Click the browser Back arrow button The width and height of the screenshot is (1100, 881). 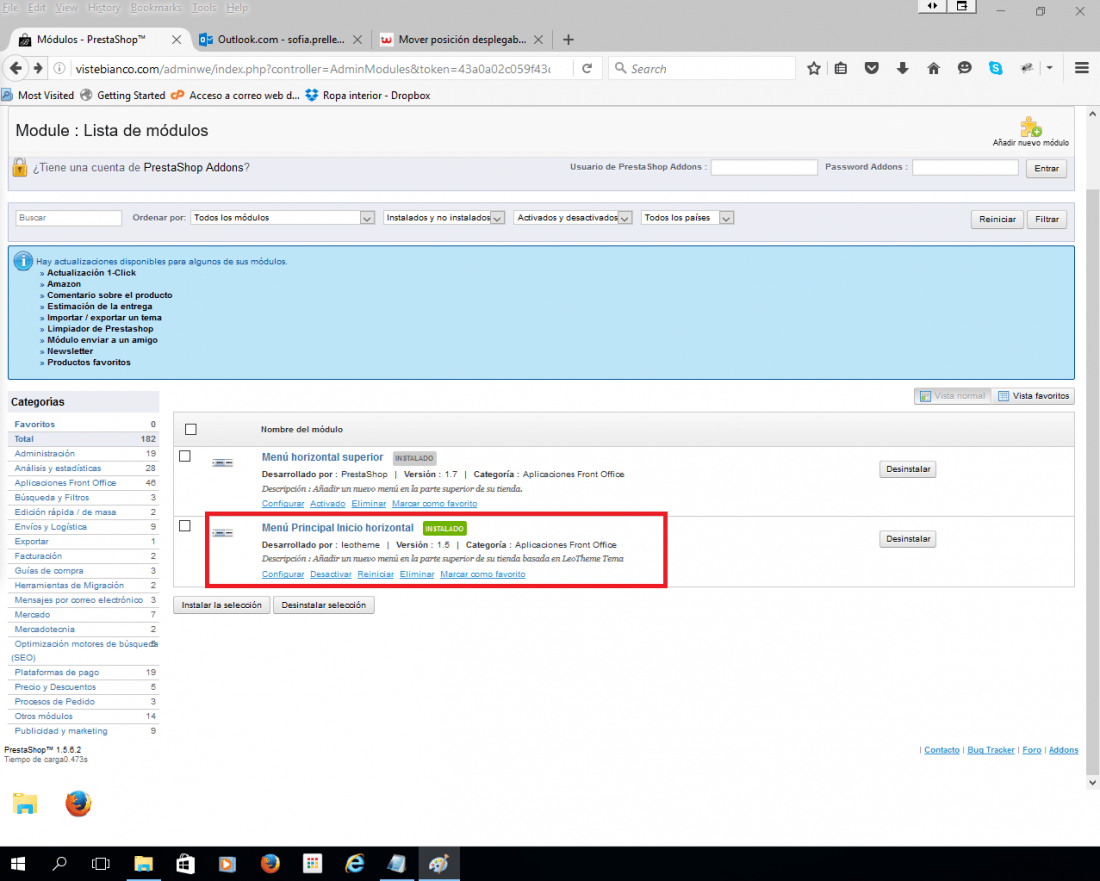click(15, 68)
